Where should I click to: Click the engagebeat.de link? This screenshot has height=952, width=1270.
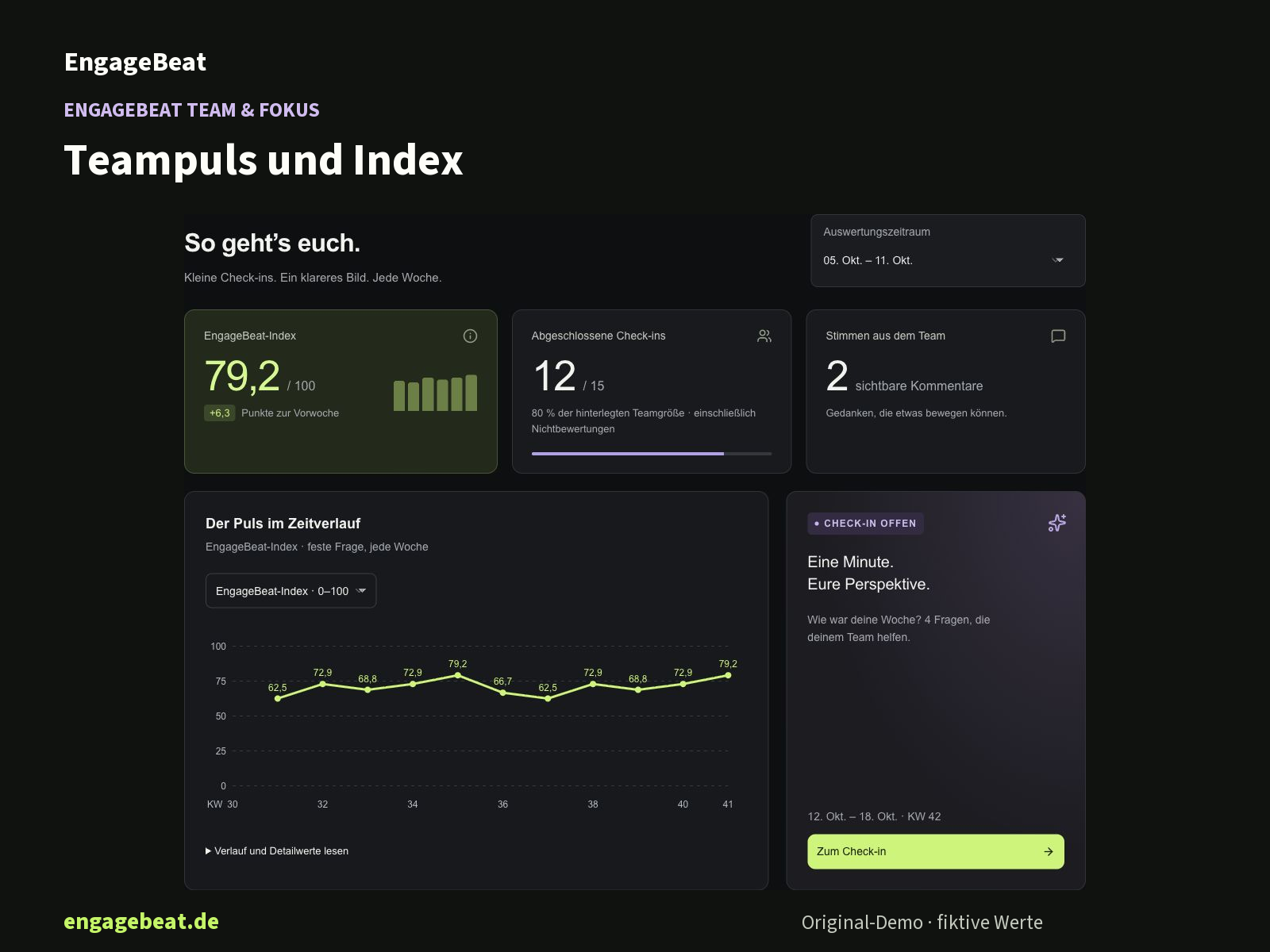tap(141, 921)
